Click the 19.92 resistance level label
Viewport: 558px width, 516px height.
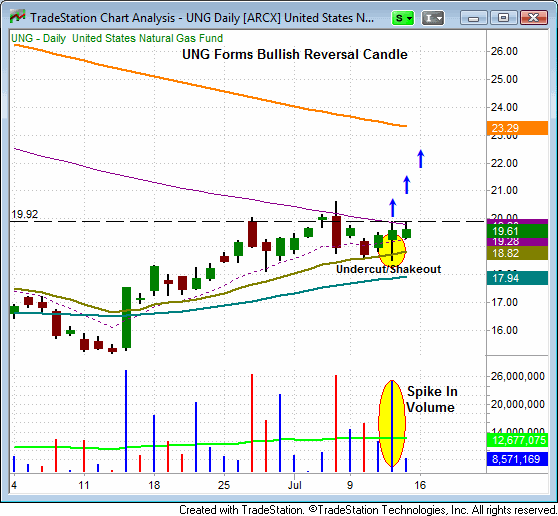[x=25, y=214]
